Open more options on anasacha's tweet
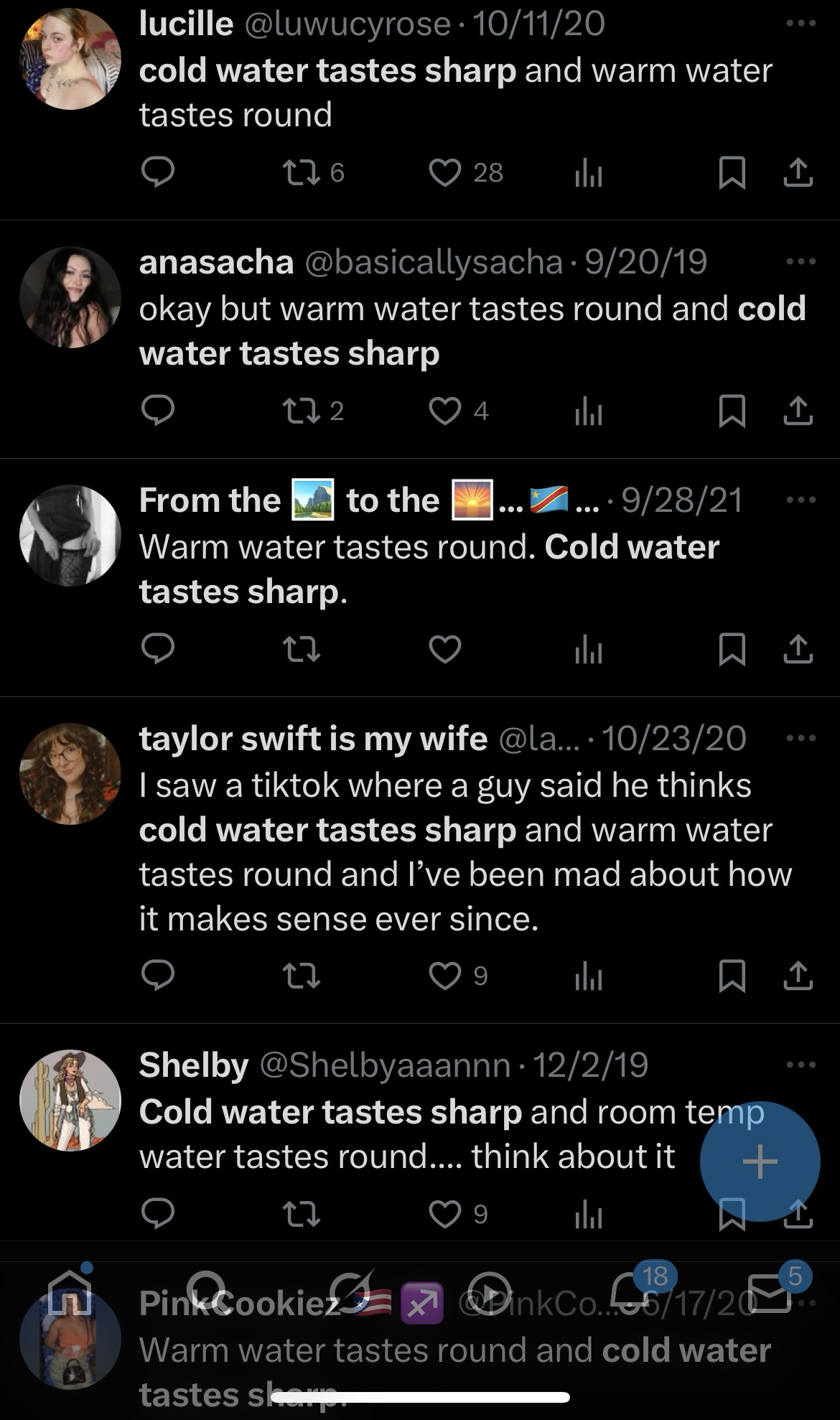The width and height of the screenshot is (840, 1420). 801,262
